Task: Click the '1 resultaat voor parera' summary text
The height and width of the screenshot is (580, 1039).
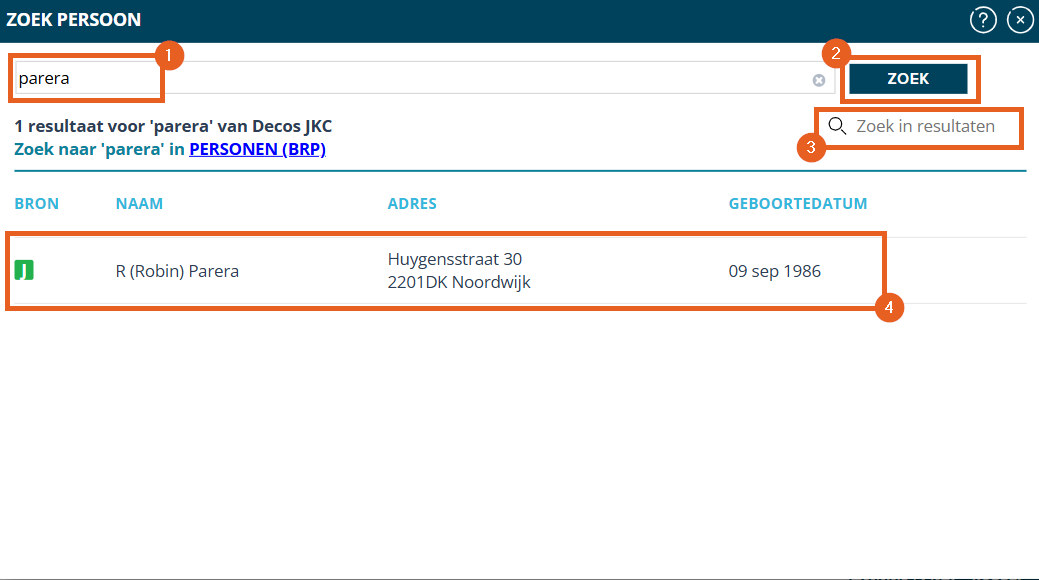Action: (173, 127)
